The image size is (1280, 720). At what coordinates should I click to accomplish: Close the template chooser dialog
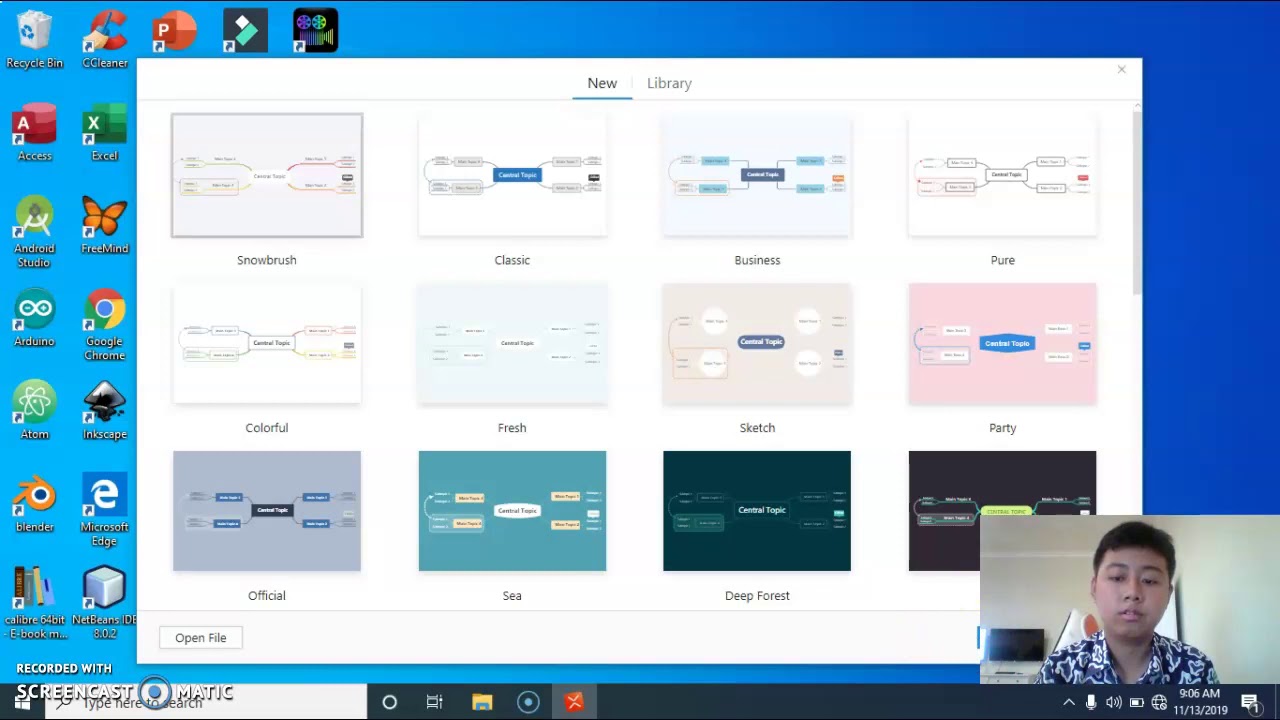(x=1121, y=69)
